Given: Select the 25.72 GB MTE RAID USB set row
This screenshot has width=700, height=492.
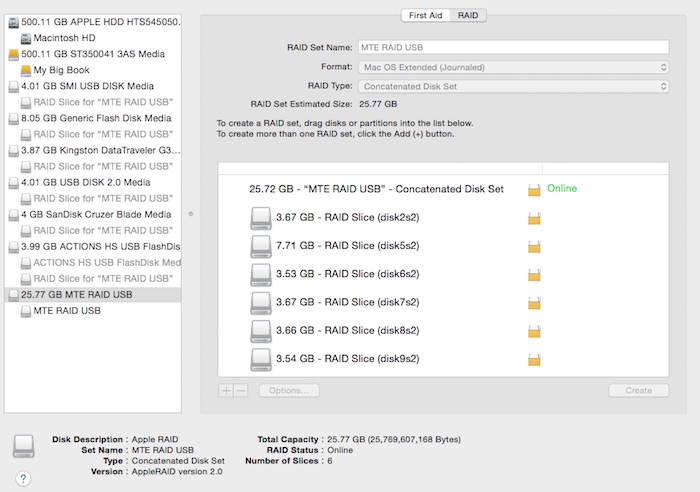Looking at the screenshot, I should coord(443,189).
